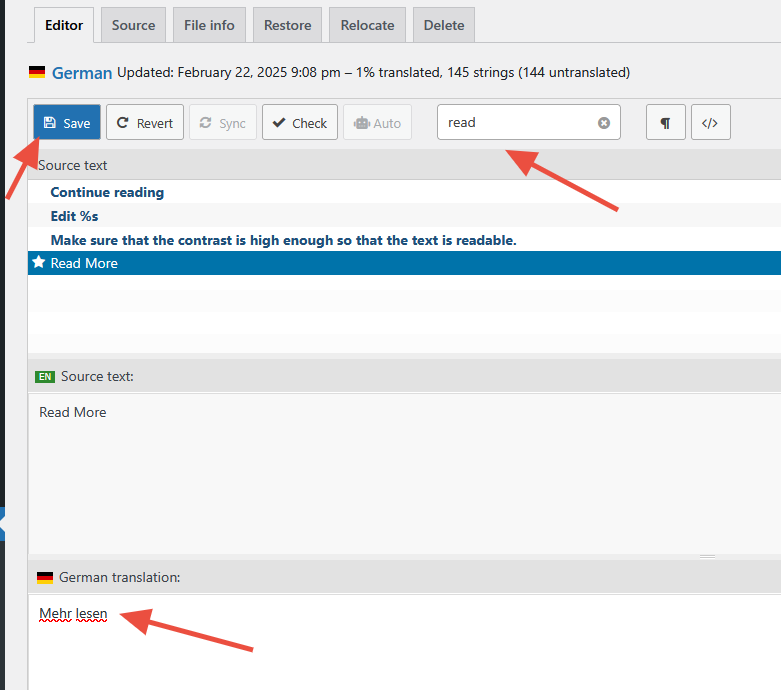
Task: Toggle code view button
Action: (710, 123)
